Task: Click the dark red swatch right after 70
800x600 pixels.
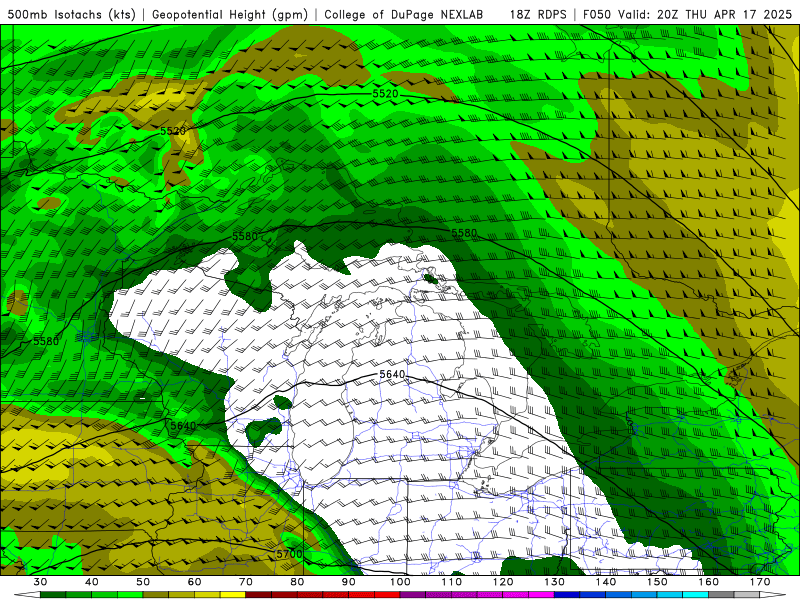Action: (259, 595)
